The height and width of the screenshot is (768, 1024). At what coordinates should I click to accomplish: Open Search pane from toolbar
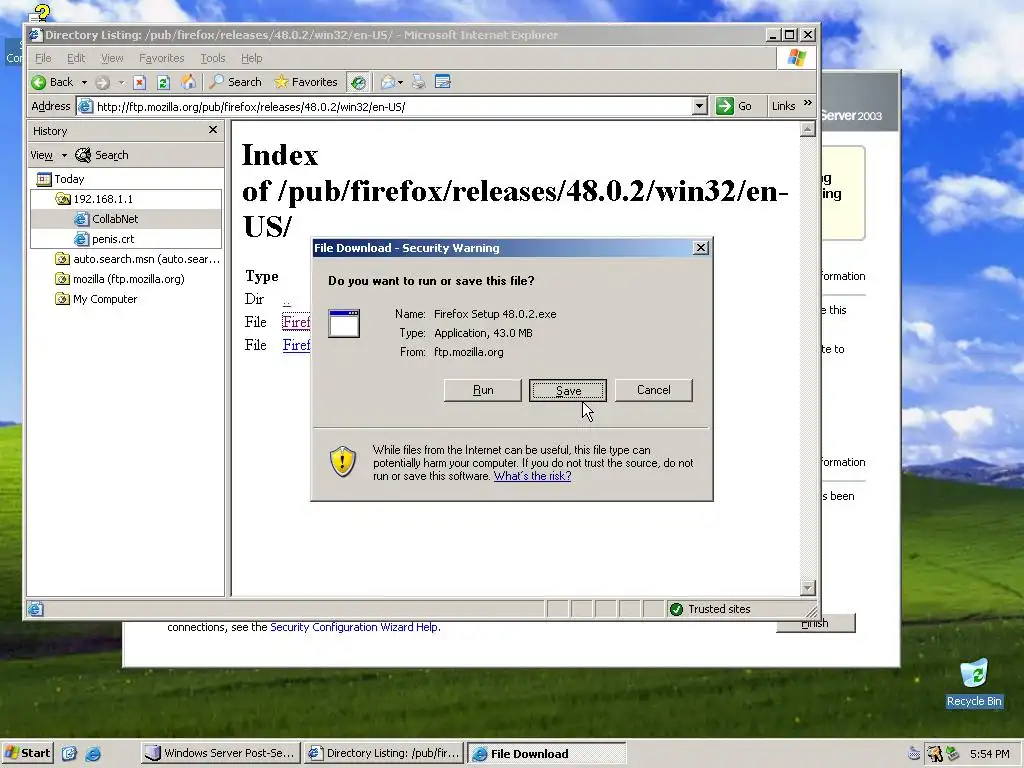point(235,82)
